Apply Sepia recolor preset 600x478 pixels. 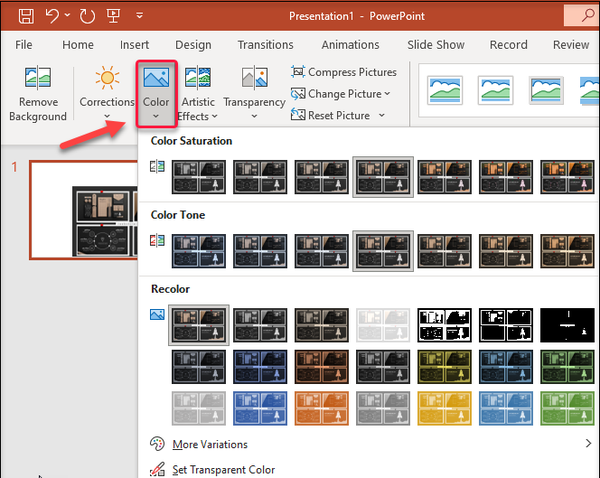[x=321, y=325]
